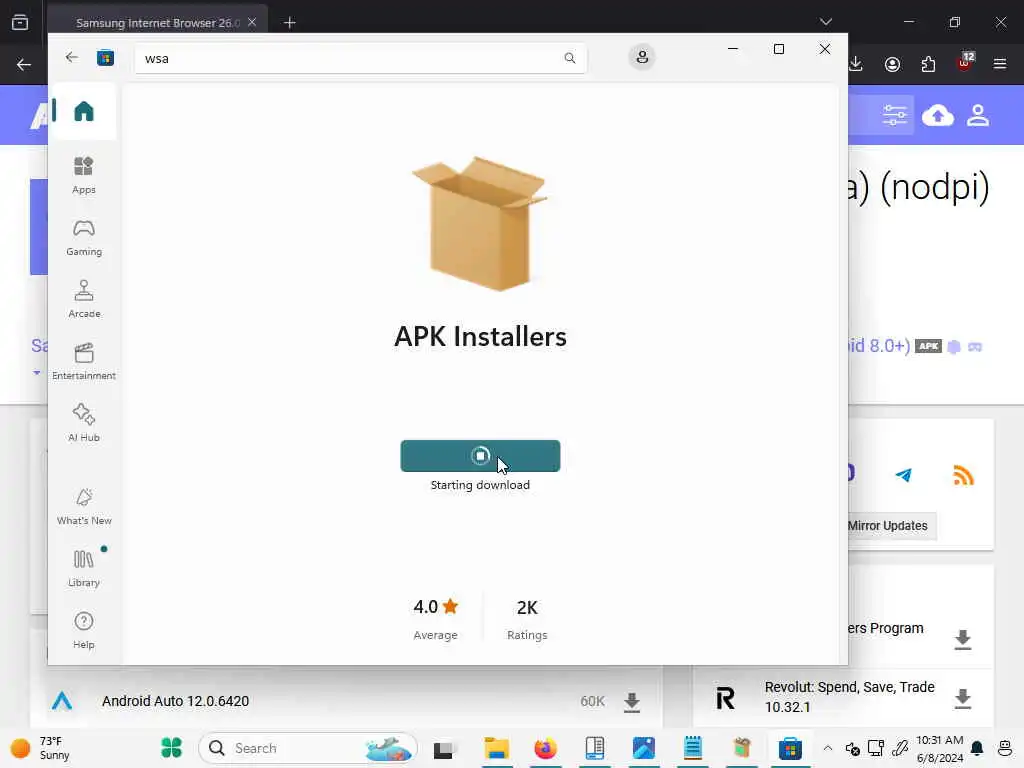Open Help in Store sidebar
Screen dimensions: 1024x768
(x=84, y=630)
